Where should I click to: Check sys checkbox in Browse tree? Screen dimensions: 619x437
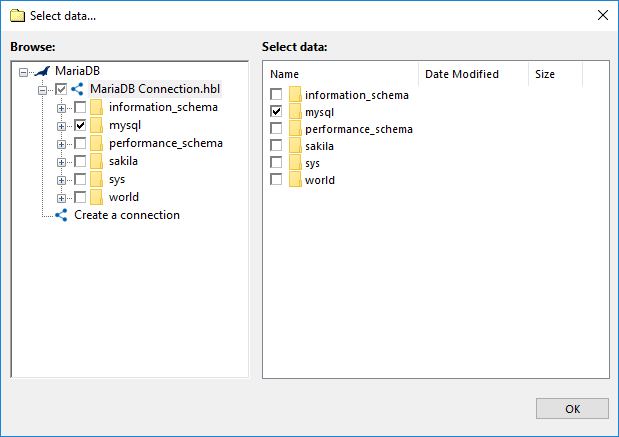80,180
